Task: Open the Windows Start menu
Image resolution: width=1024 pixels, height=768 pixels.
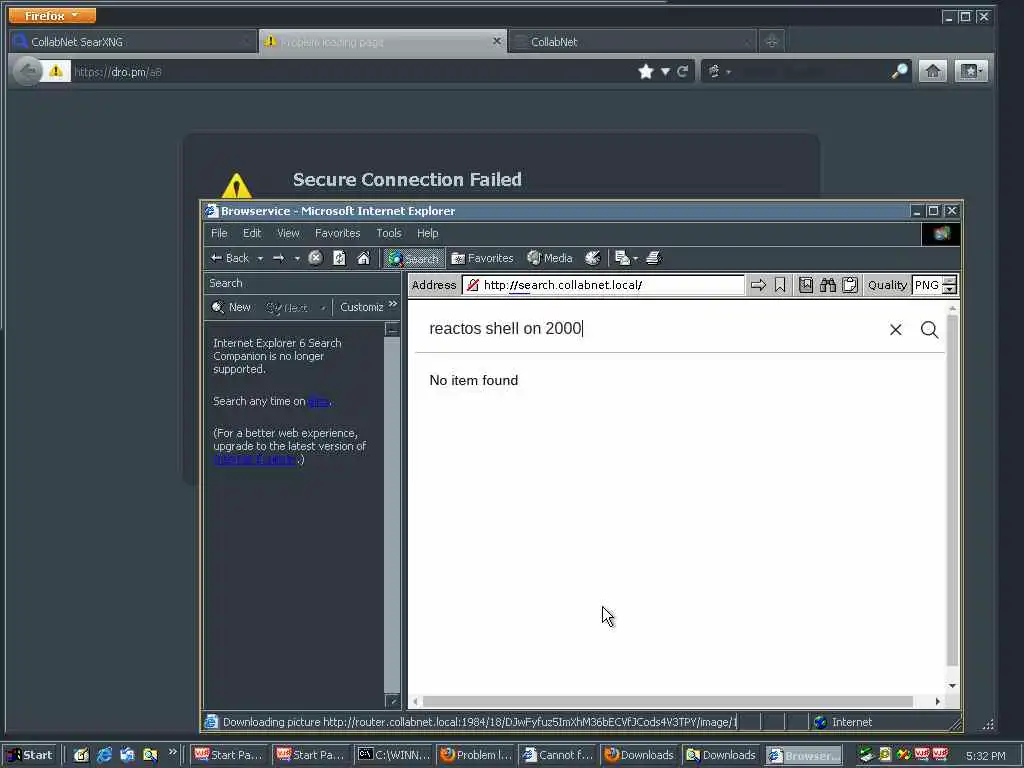Action: (x=30, y=755)
